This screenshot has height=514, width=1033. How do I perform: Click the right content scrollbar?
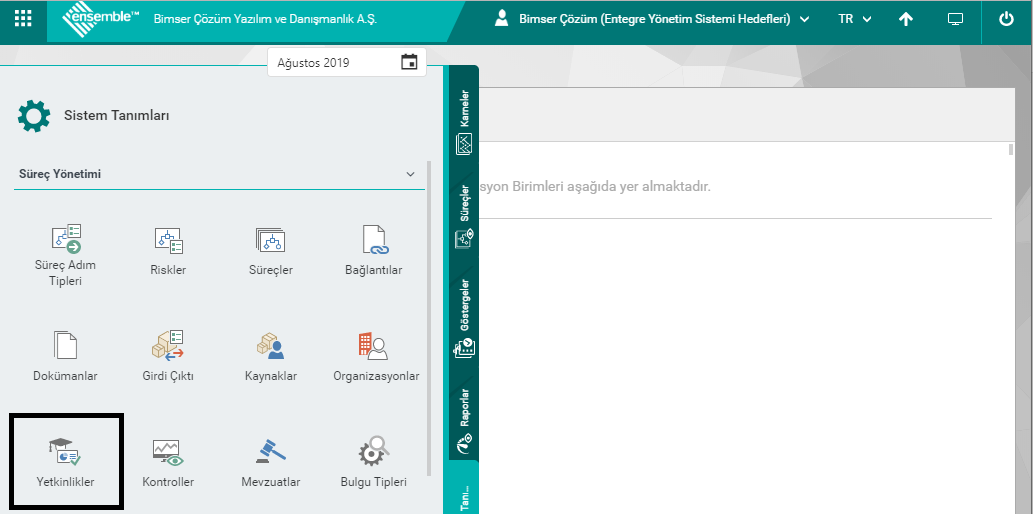tap(1011, 149)
